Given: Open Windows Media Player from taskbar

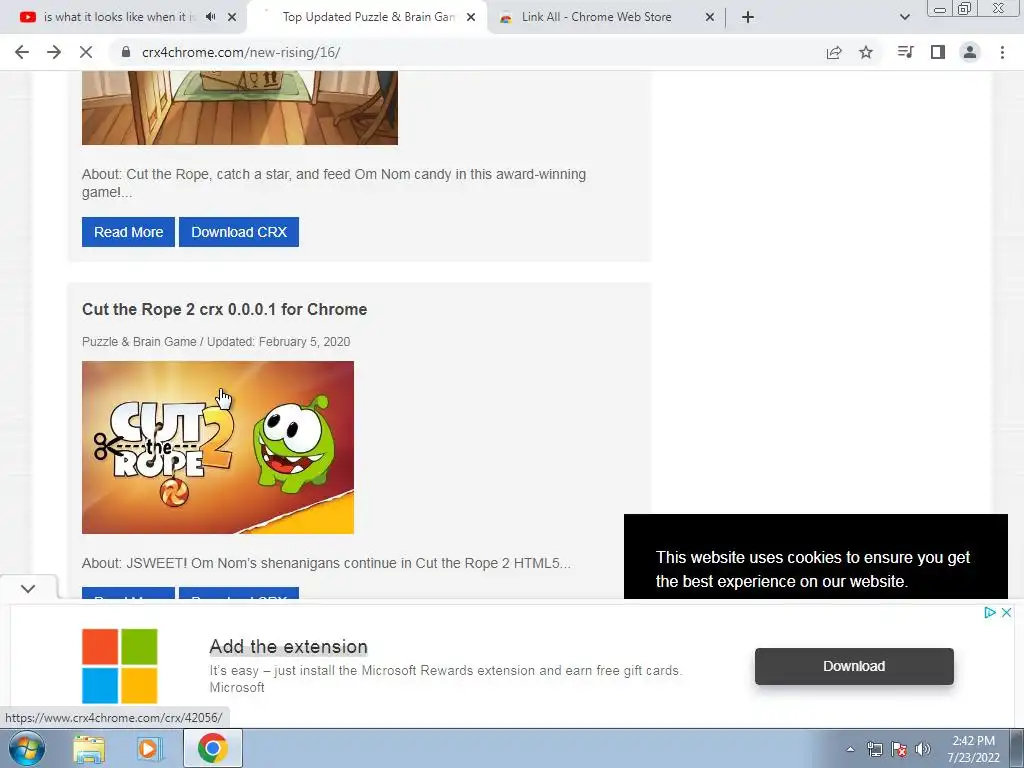Looking at the screenshot, I should pos(149,748).
